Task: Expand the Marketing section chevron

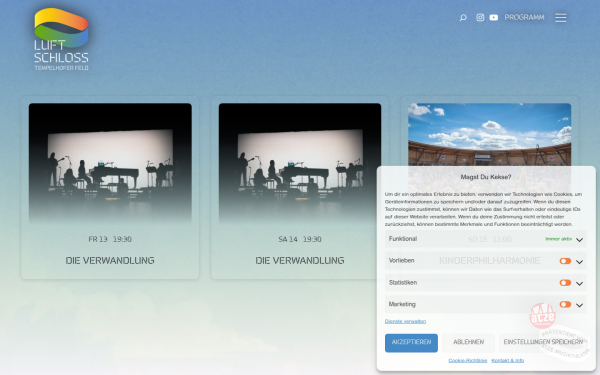Action: pyautogui.click(x=579, y=305)
